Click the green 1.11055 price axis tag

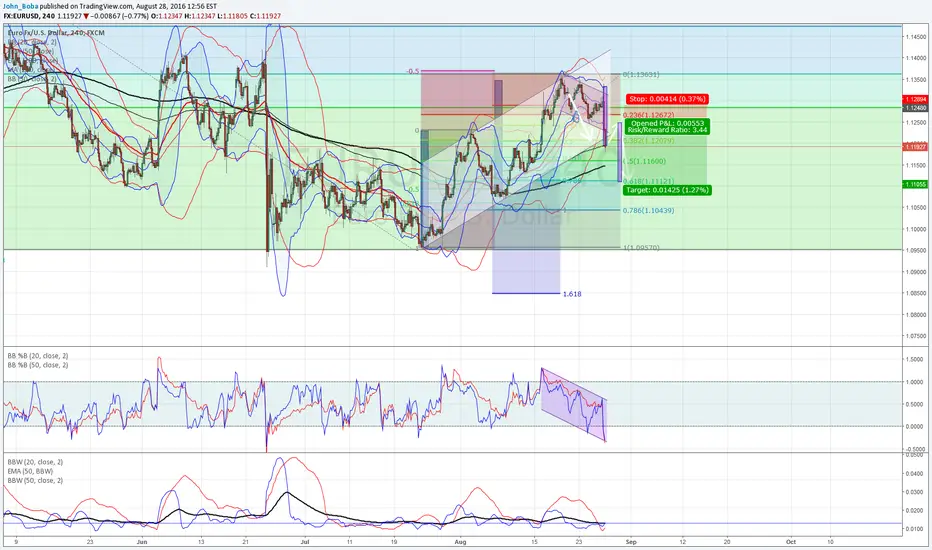click(x=916, y=184)
